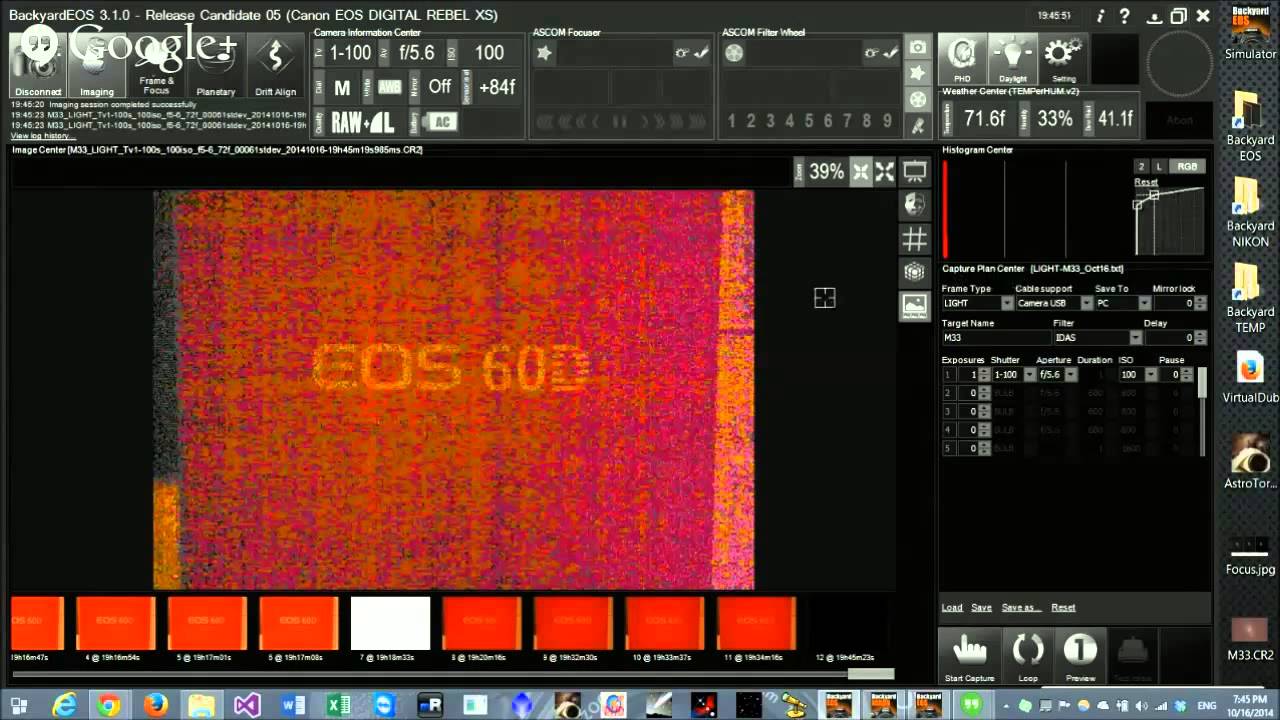Toggle Daylight display mode
The image size is (1280, 720).
(1013, 60)
